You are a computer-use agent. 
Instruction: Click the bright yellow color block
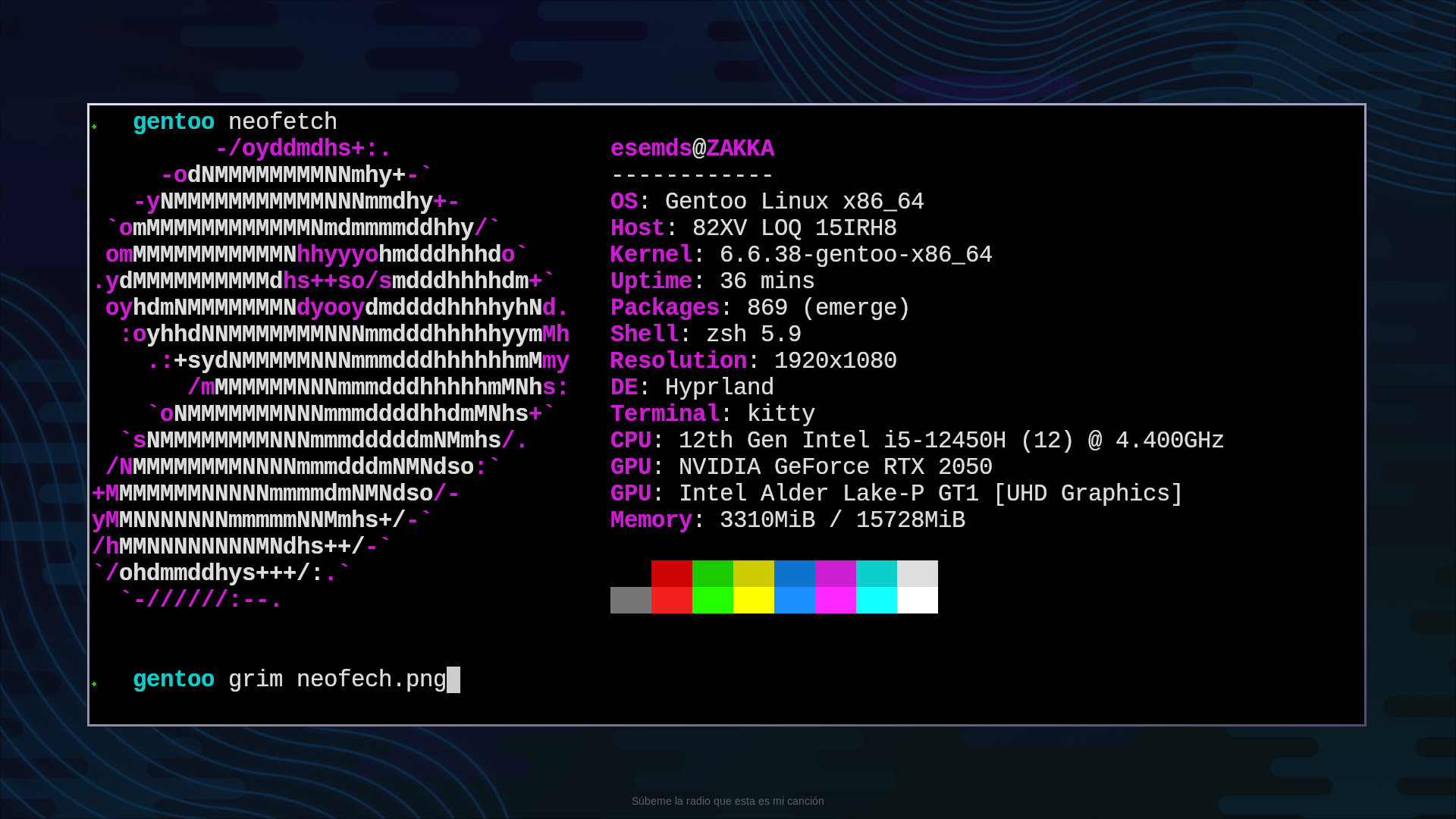(753, 600)
